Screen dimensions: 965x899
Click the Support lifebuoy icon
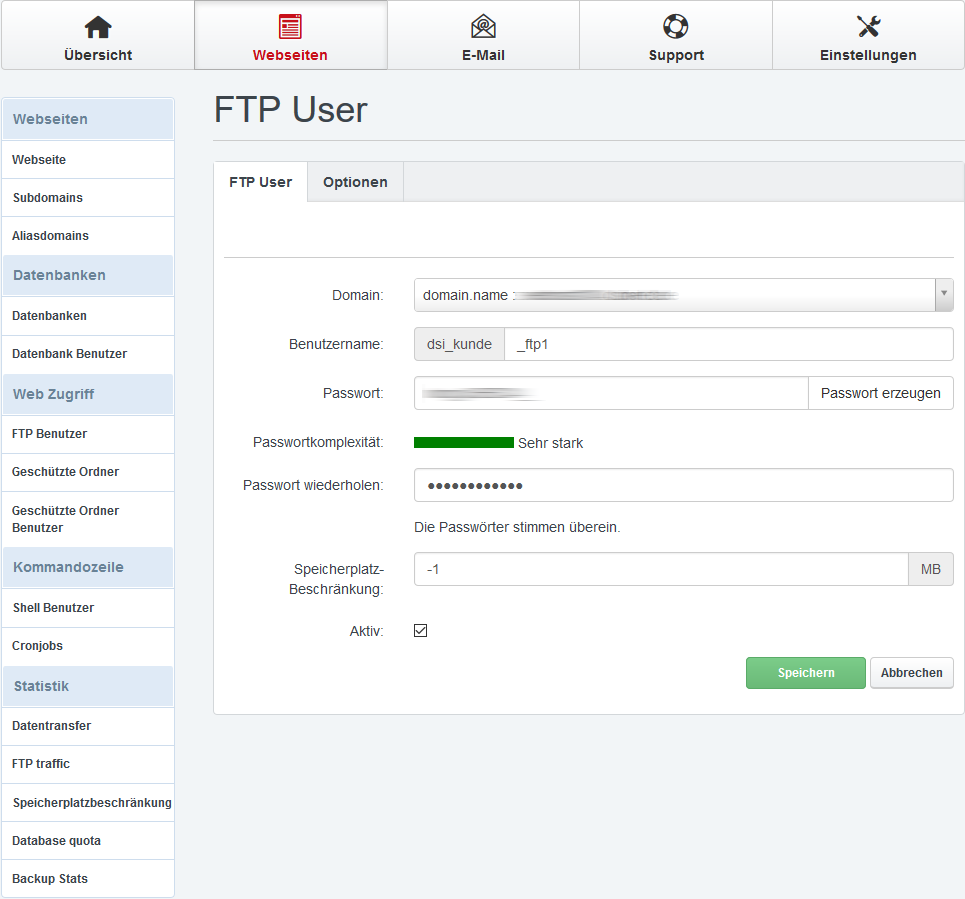(676, 27)
